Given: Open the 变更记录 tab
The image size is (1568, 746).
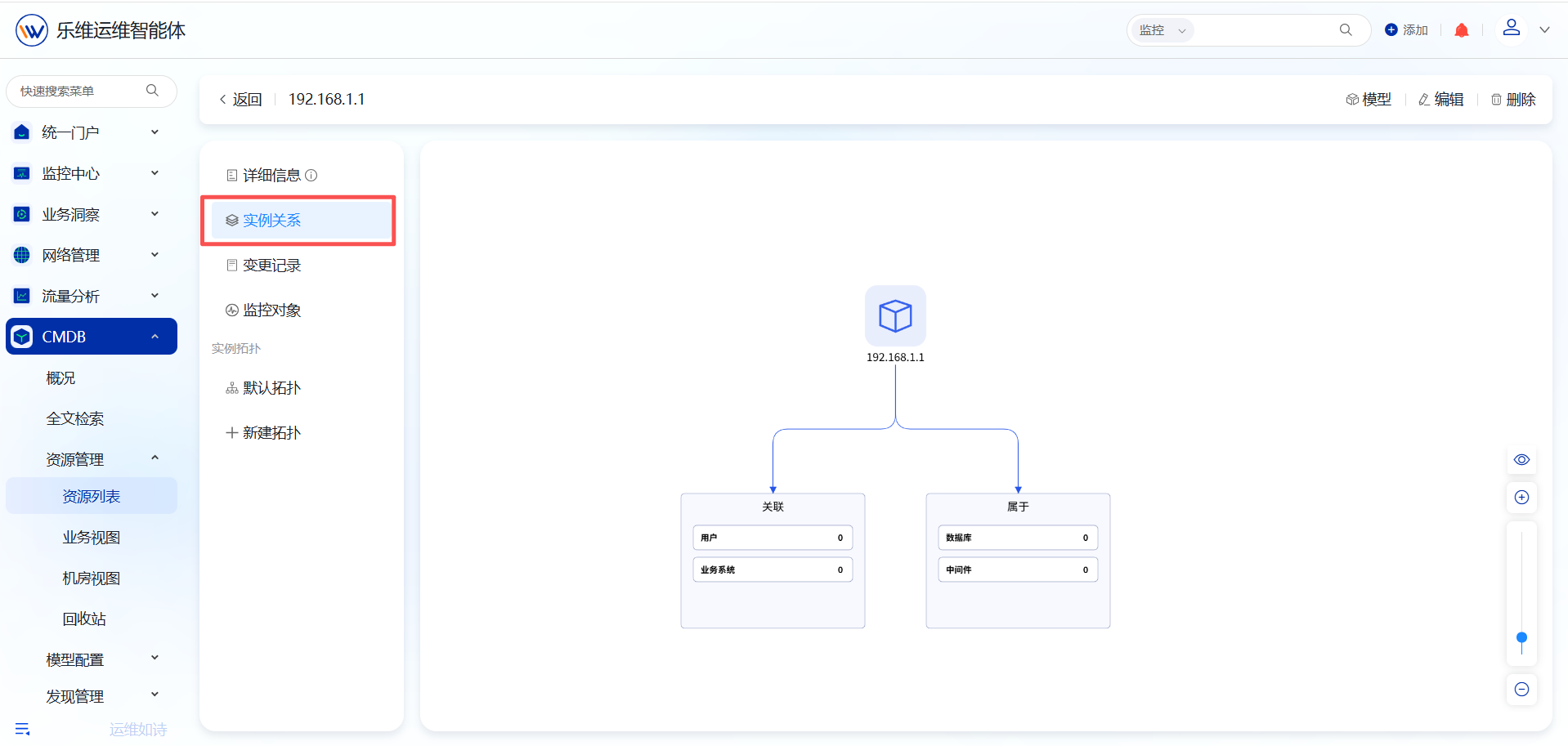Looking at the screenshot, I should (x=263, y=265).
